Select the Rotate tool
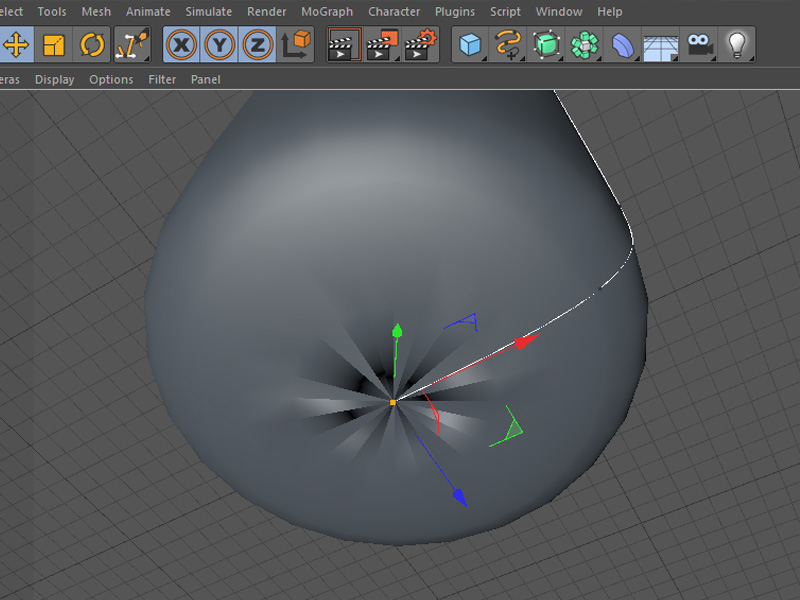This screenshot has height=600, width=800. 92,45
